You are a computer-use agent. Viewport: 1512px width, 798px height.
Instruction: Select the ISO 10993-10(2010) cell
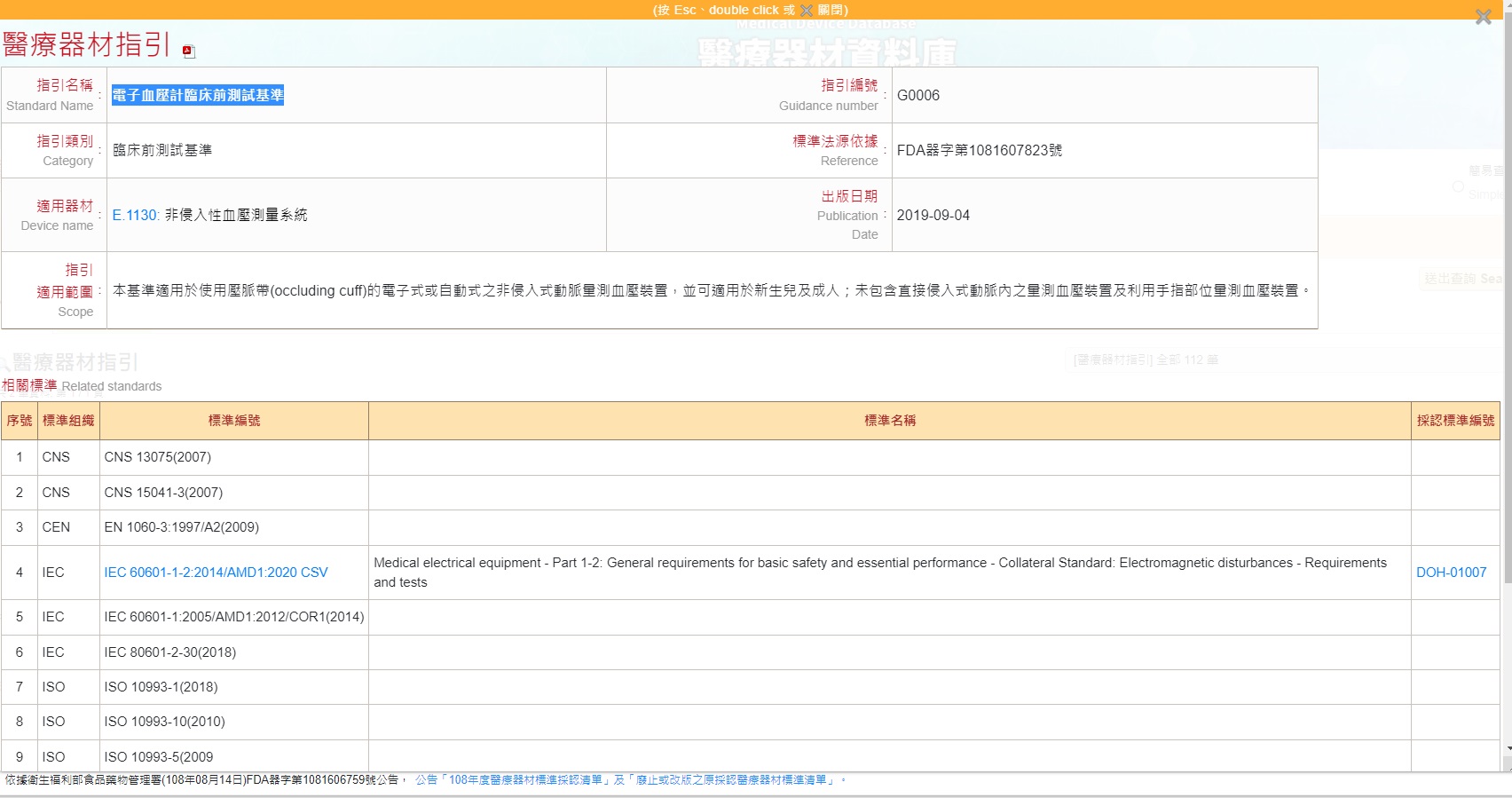tap(234, 722)
